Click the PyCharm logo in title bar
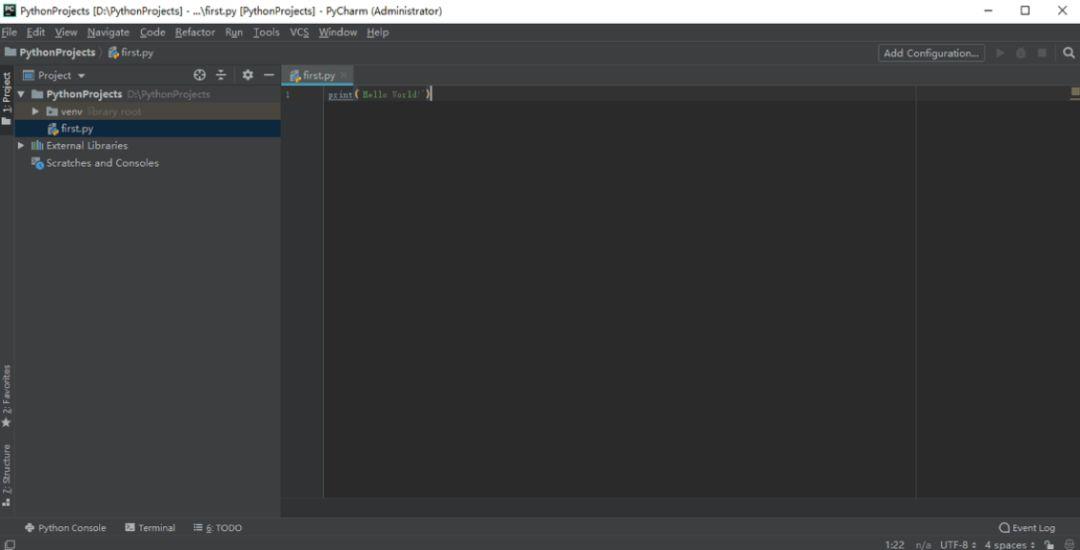The height and width of the screenshot is (550, 1080). [x=9, y=10]
